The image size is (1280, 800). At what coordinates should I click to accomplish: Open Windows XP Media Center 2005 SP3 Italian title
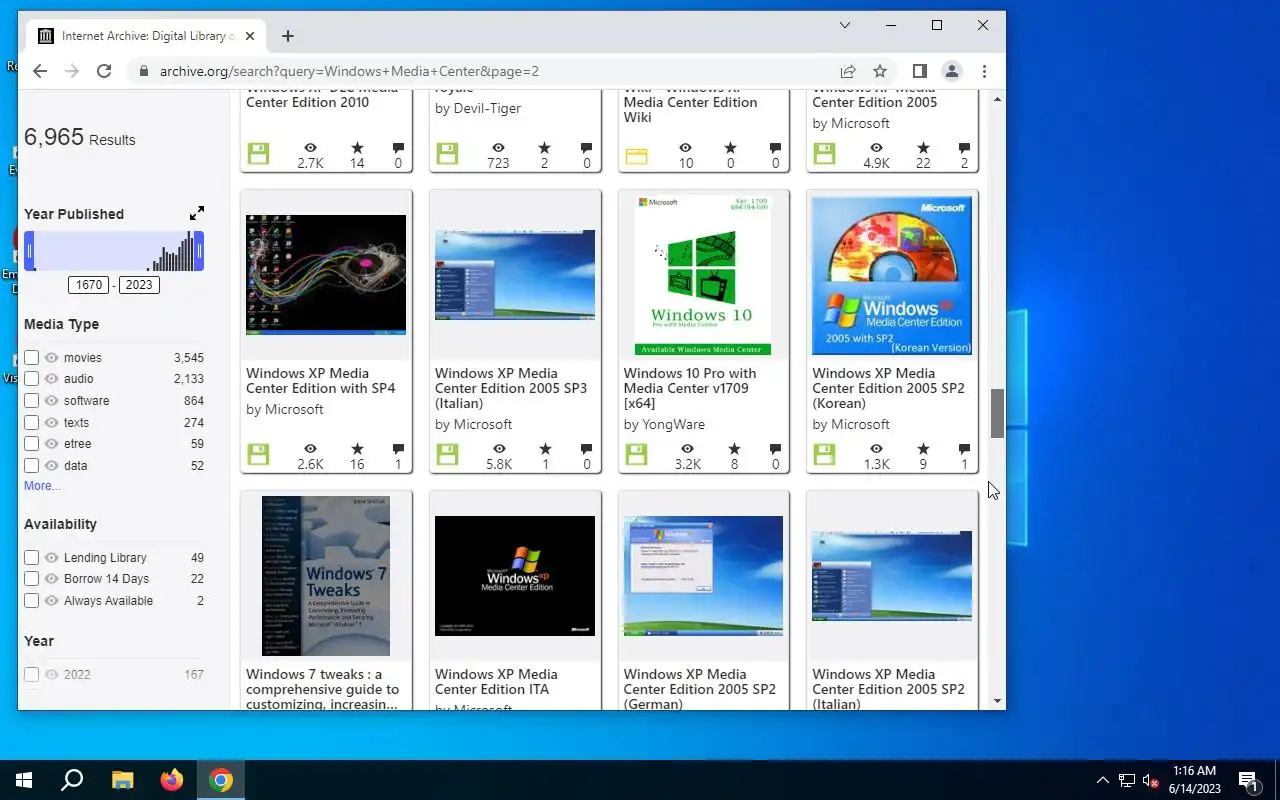click(511, 388)
